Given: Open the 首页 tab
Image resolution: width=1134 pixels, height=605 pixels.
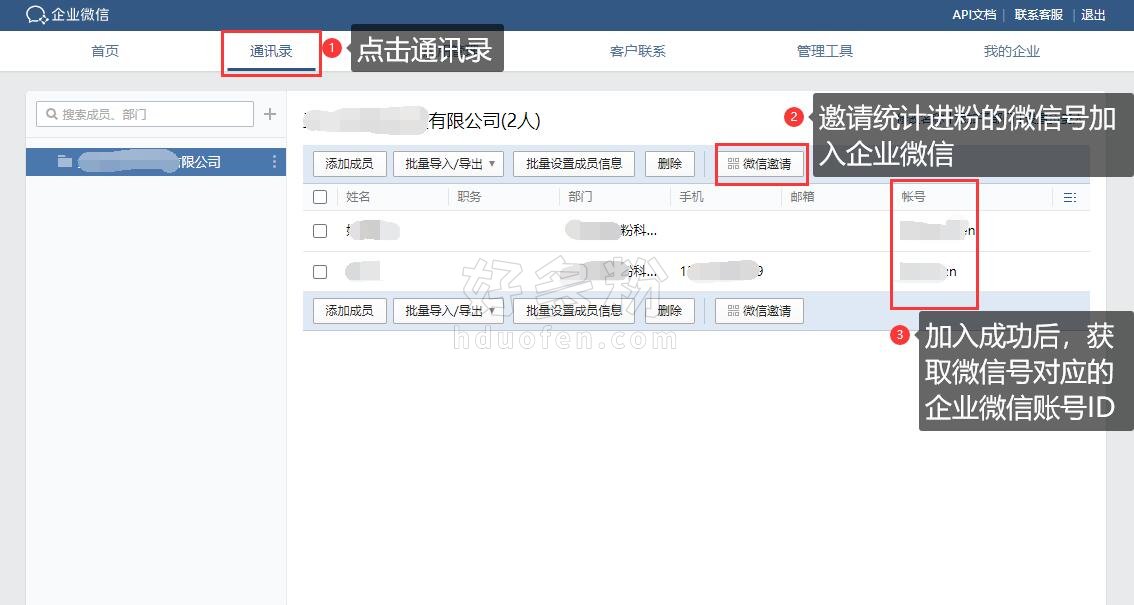Looking at the screenshot, I should [x=105, y=51].
